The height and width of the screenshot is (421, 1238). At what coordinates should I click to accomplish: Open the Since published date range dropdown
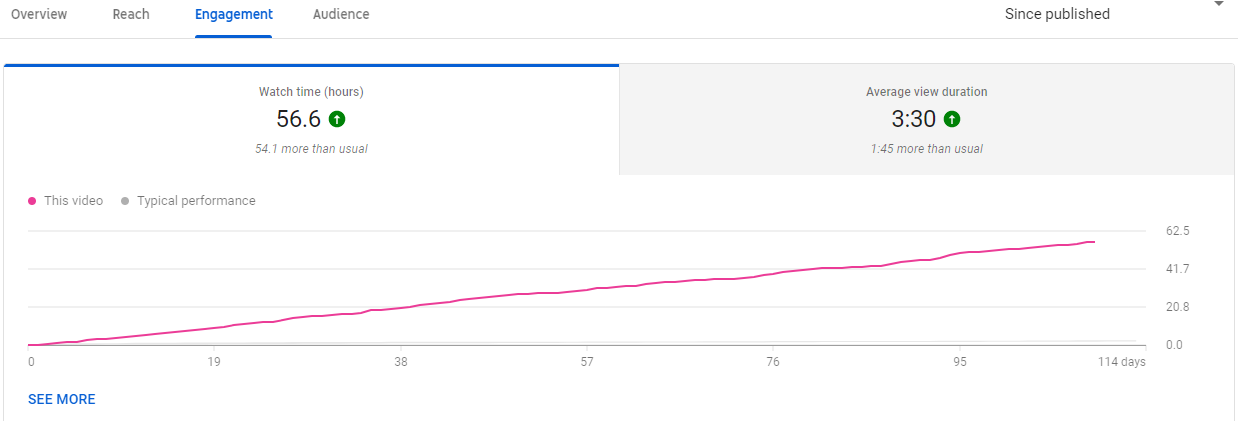(1057, 14)
